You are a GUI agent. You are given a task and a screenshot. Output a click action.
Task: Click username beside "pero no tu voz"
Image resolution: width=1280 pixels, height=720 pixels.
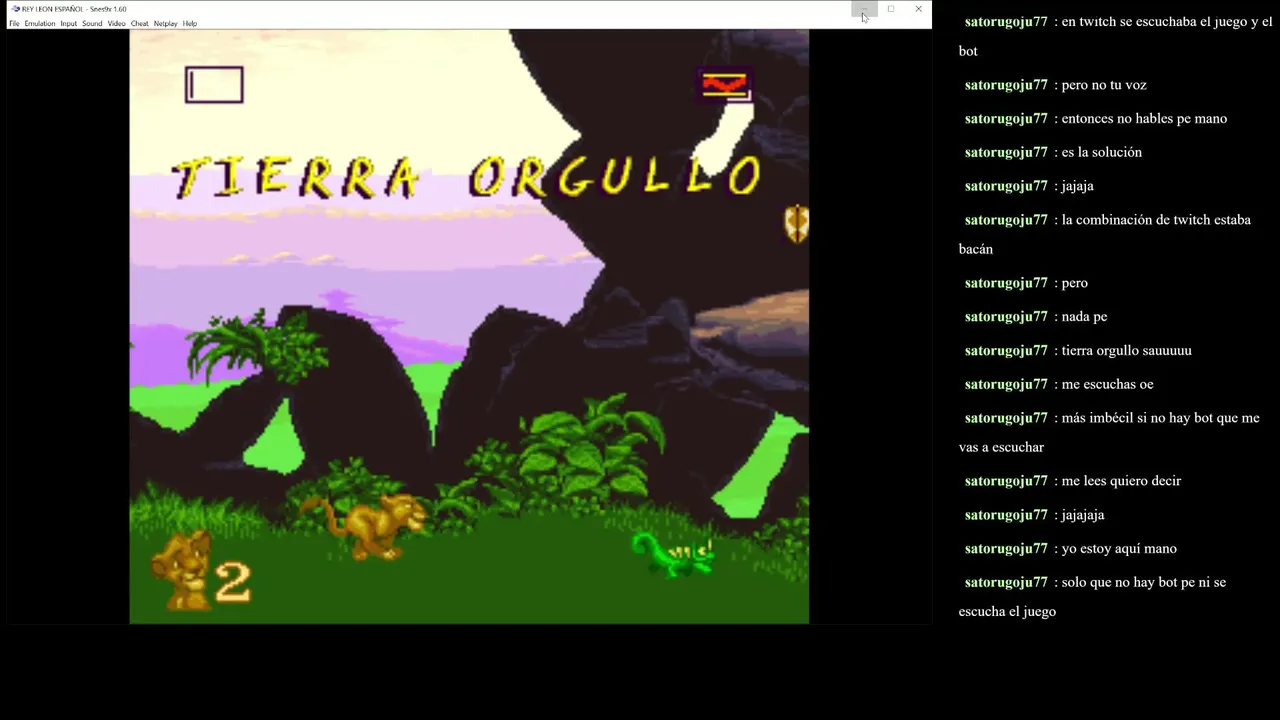click(x=1006, y=85)
